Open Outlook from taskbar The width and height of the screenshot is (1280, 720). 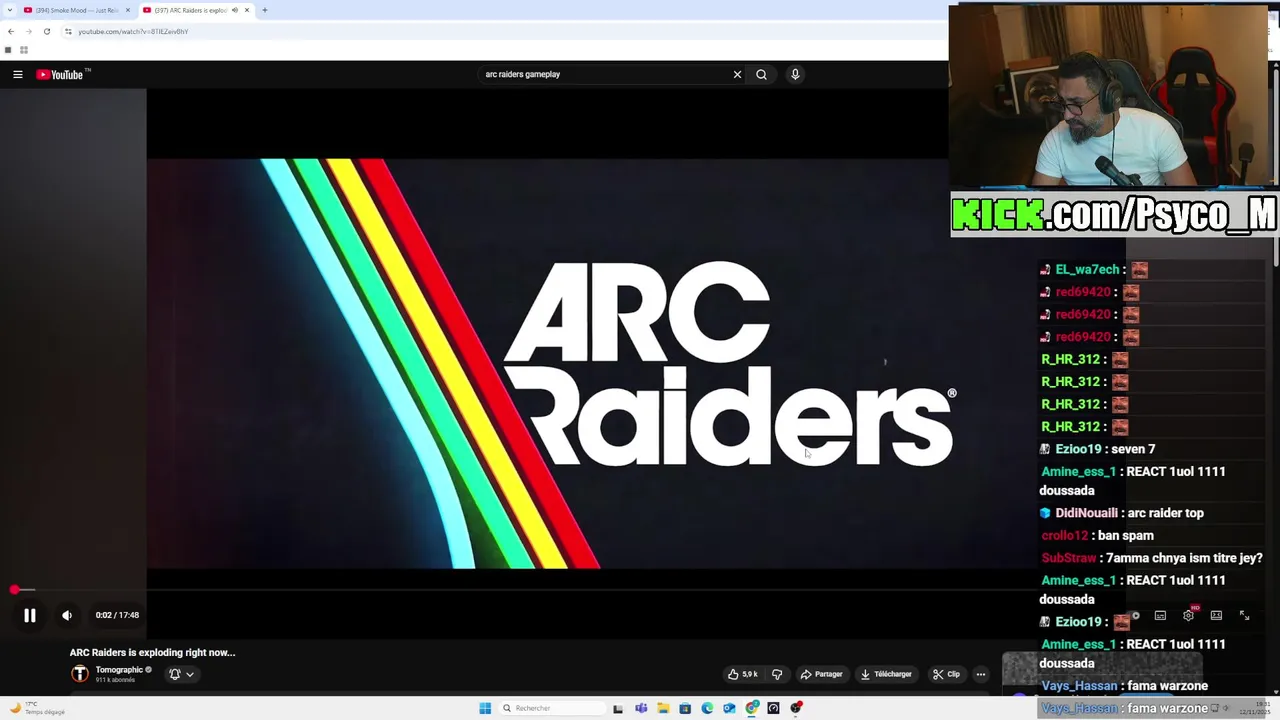729,708
